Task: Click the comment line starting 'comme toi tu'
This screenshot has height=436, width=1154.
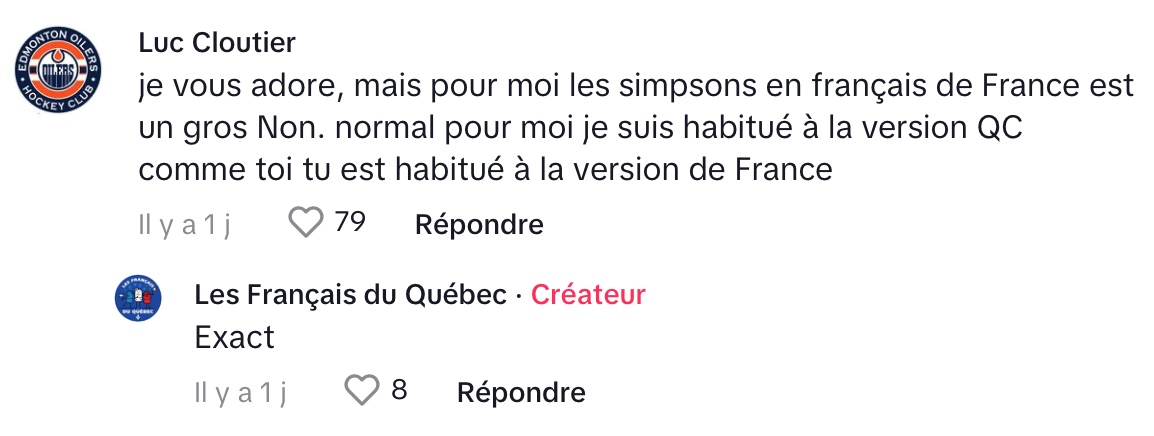Action: pos(485,170)
